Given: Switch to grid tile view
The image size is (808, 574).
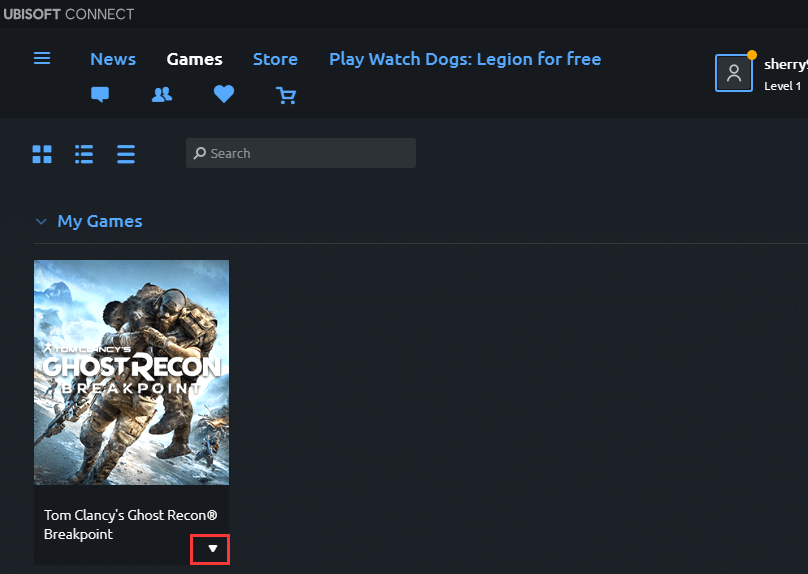Looking at the screenshot, I should [42, 154].
